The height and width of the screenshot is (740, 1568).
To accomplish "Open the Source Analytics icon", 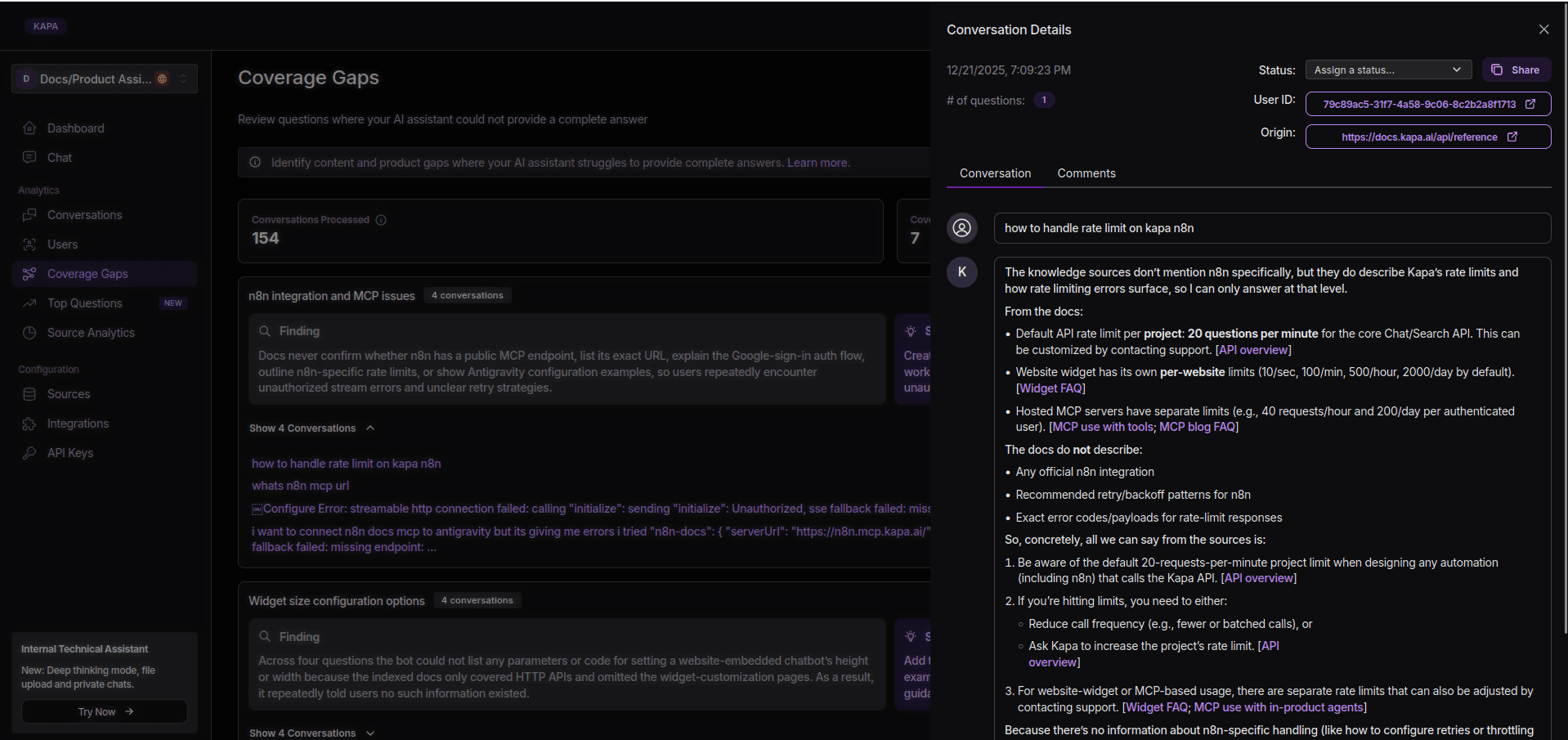I will pos(29,333).
